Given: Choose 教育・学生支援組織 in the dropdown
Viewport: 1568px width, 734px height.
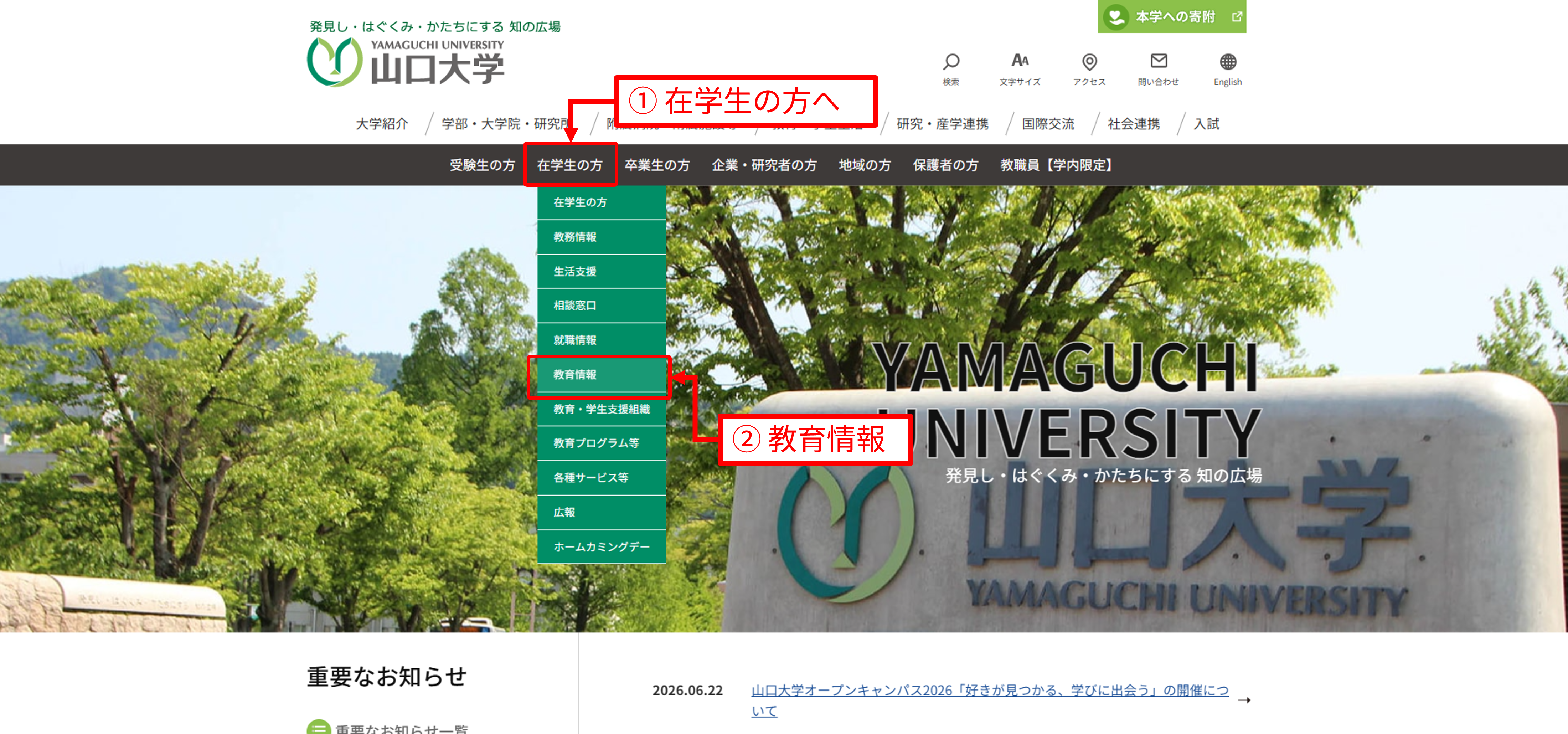Looking at the screenshot, I should click(x=602, y=409).
